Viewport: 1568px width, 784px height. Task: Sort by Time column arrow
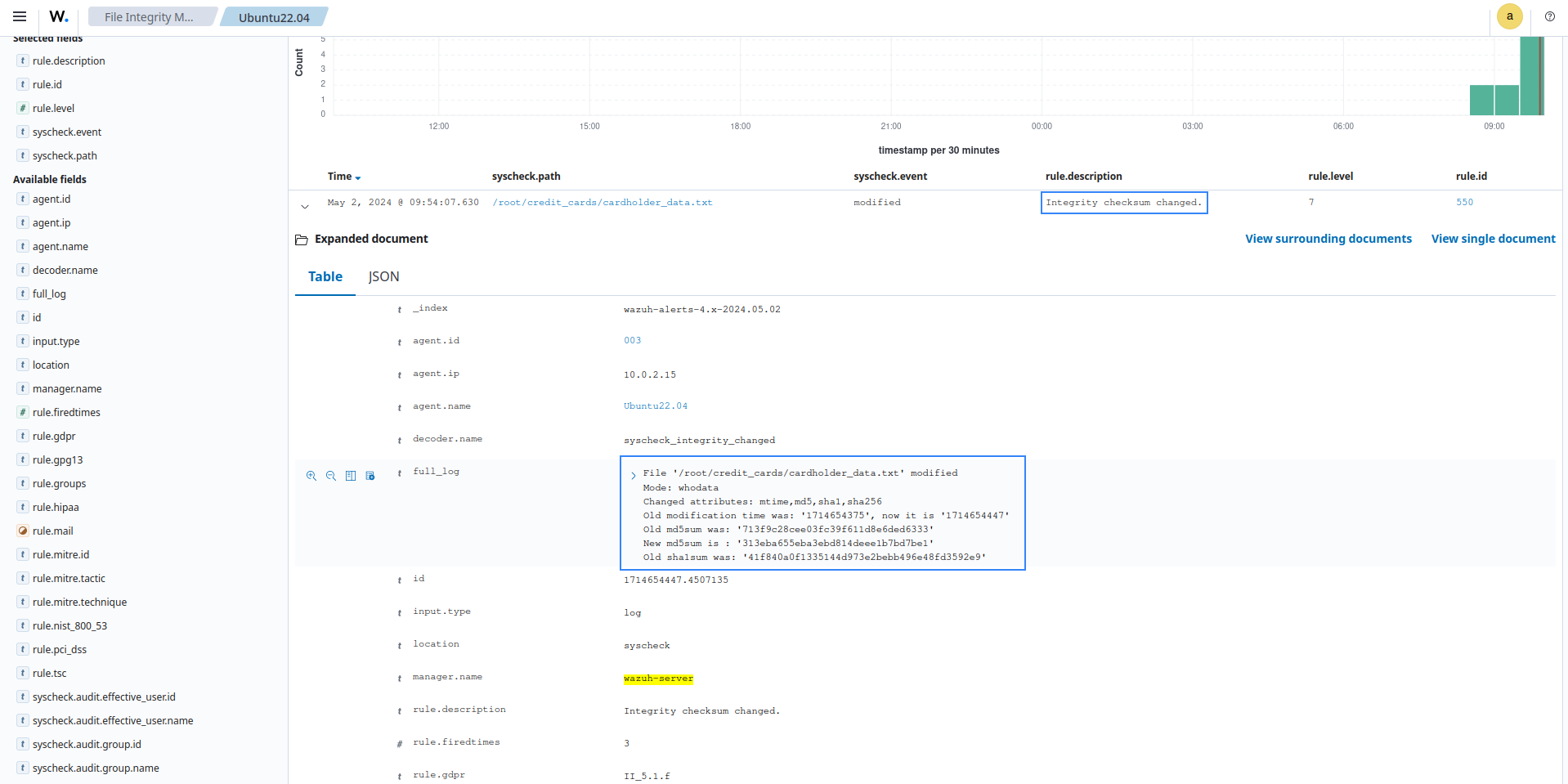tap(358, 177)
